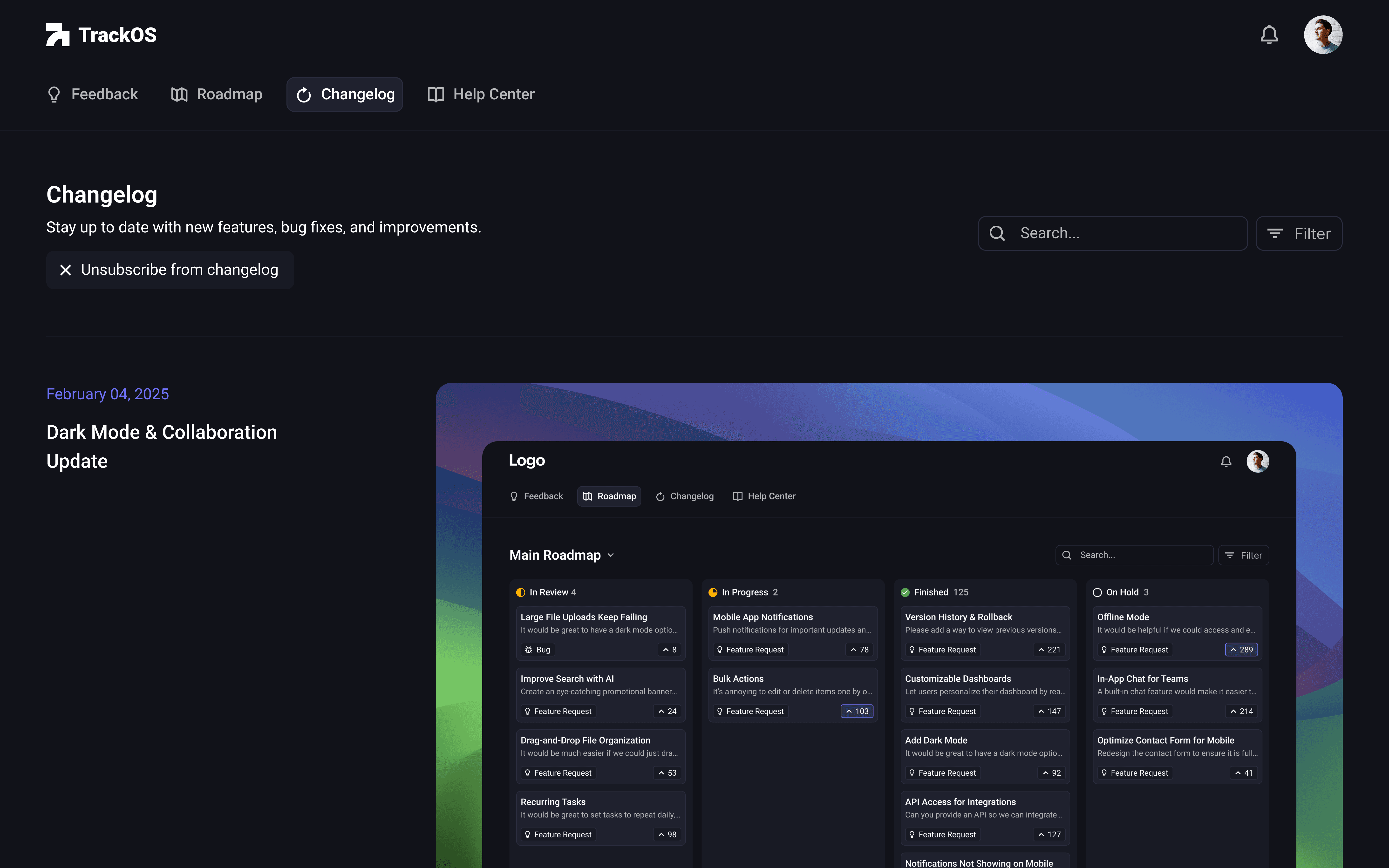Click Feature Request tag on Optimize Contact Form card
This screenshot has width=1389, height=868.
coord(1135,773)
